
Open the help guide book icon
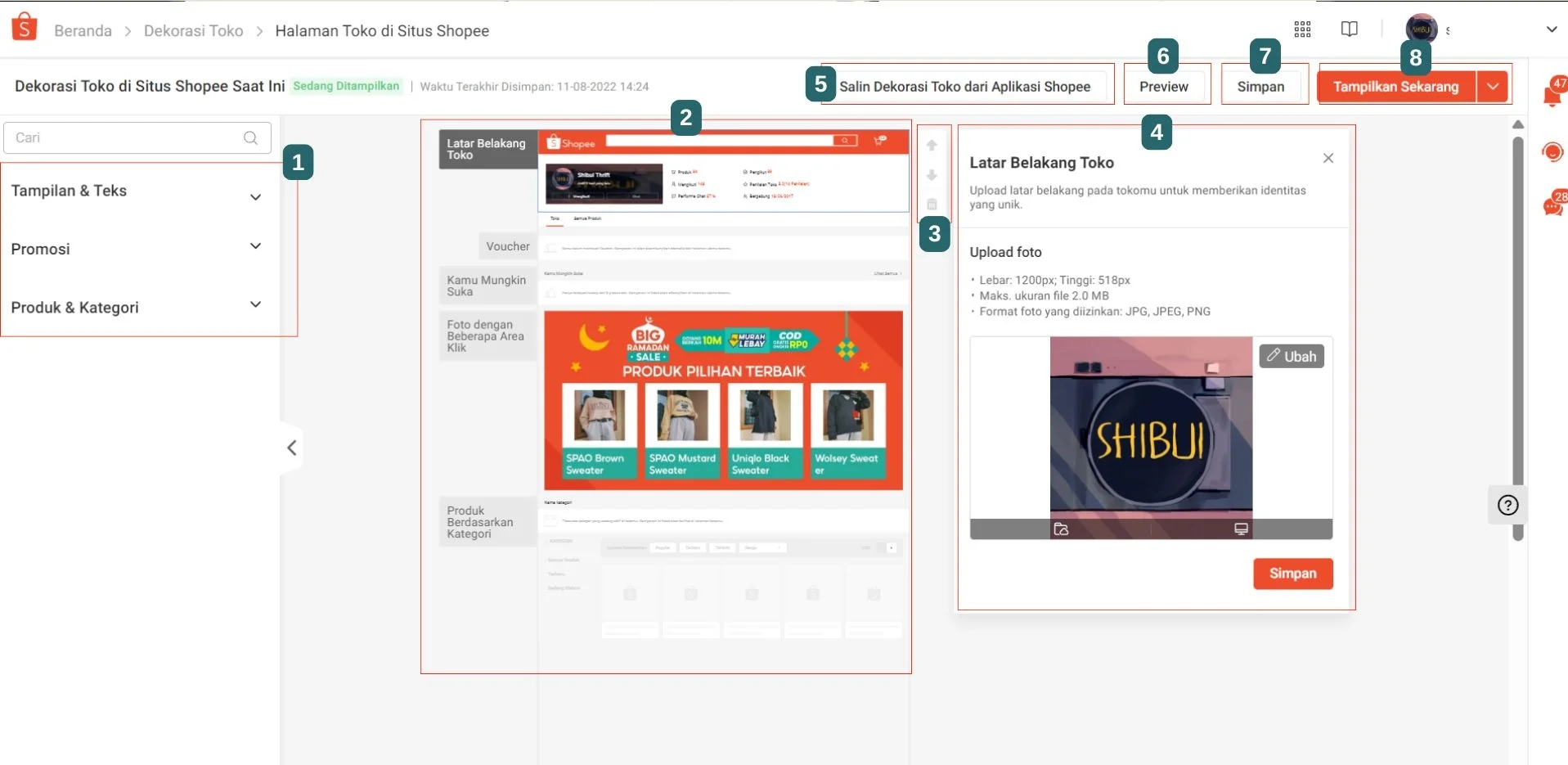click(x=1349, y=29)
